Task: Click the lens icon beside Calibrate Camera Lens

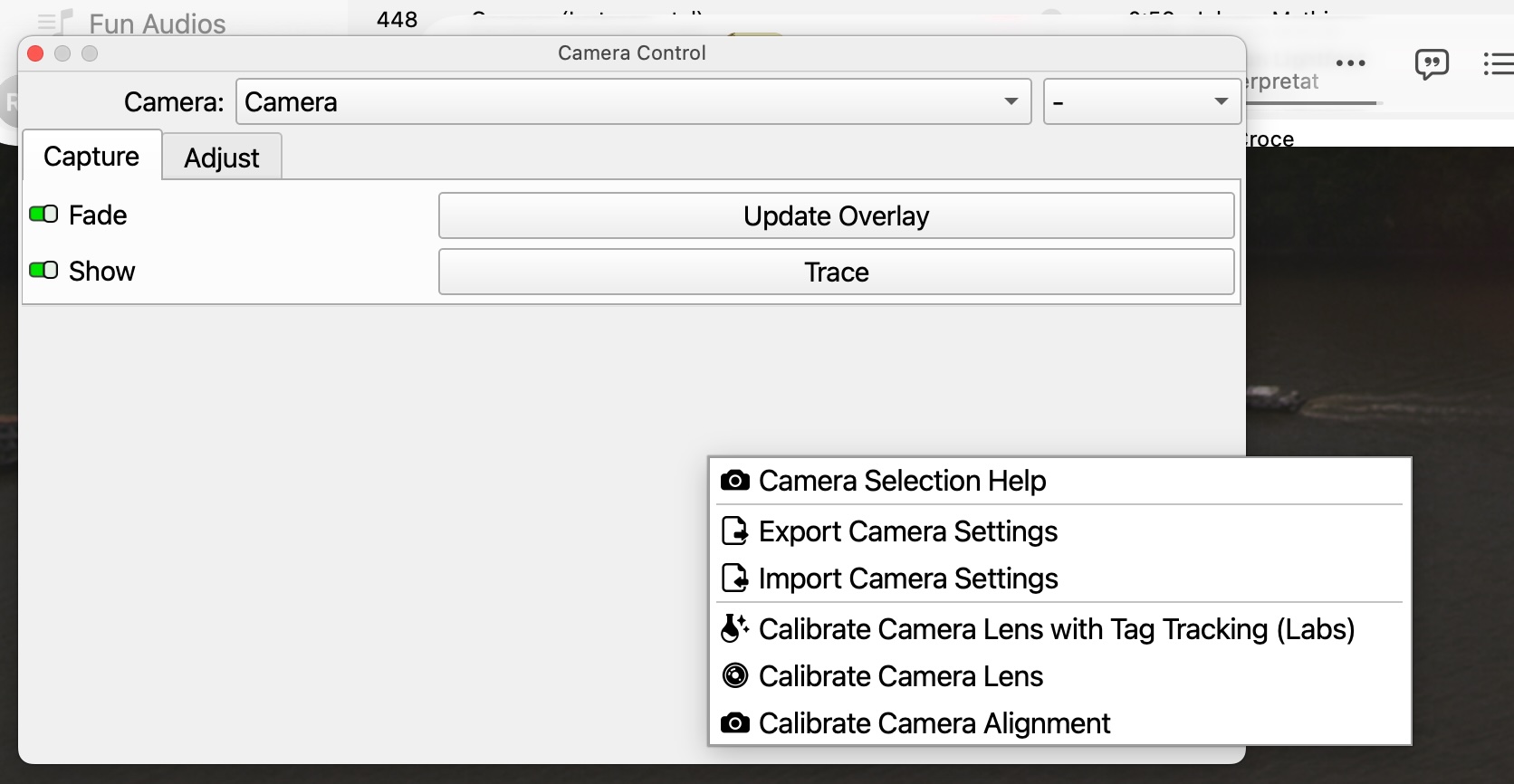Action: [734, 676]
